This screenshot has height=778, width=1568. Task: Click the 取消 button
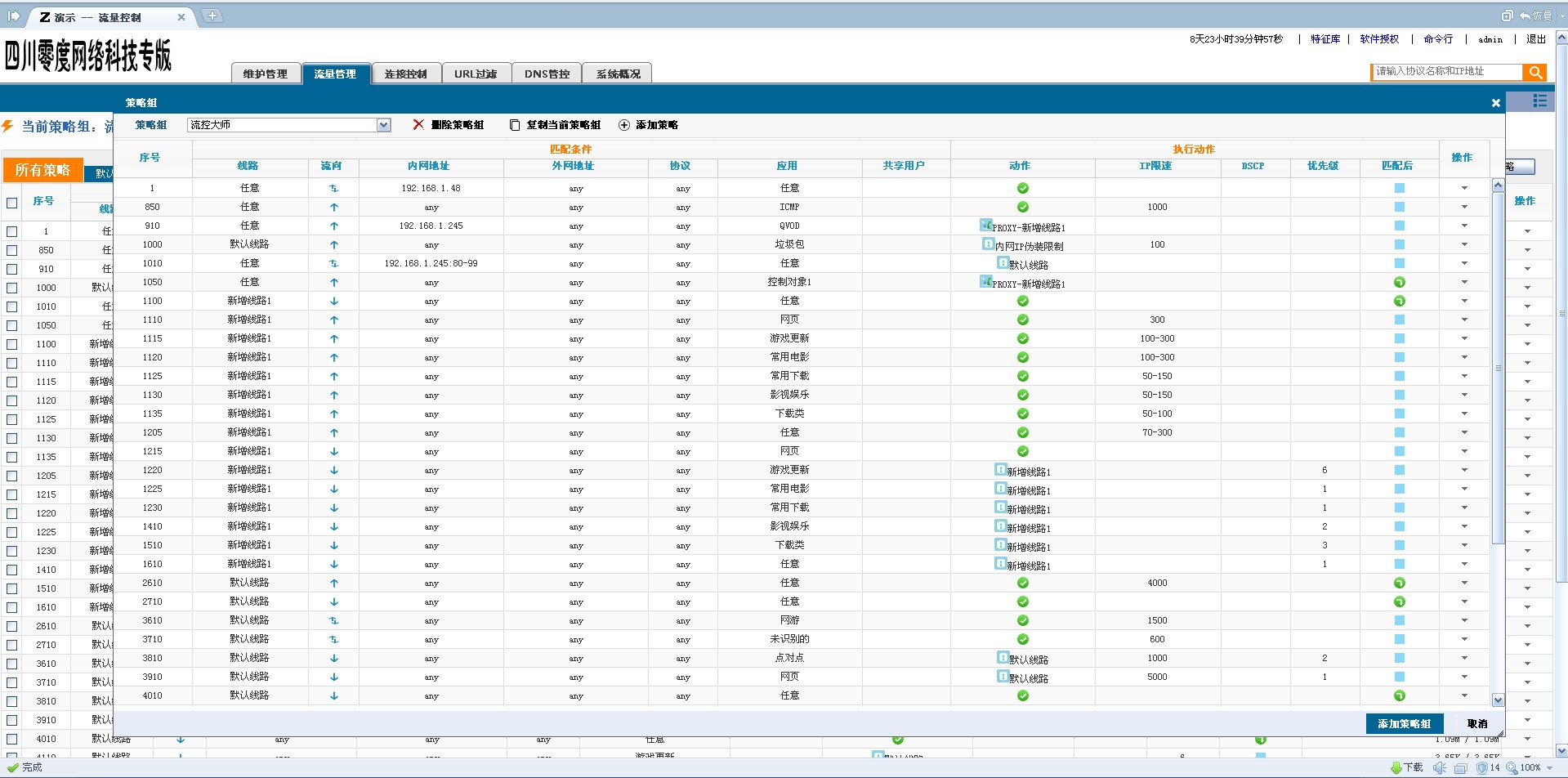pos(1477,724)
